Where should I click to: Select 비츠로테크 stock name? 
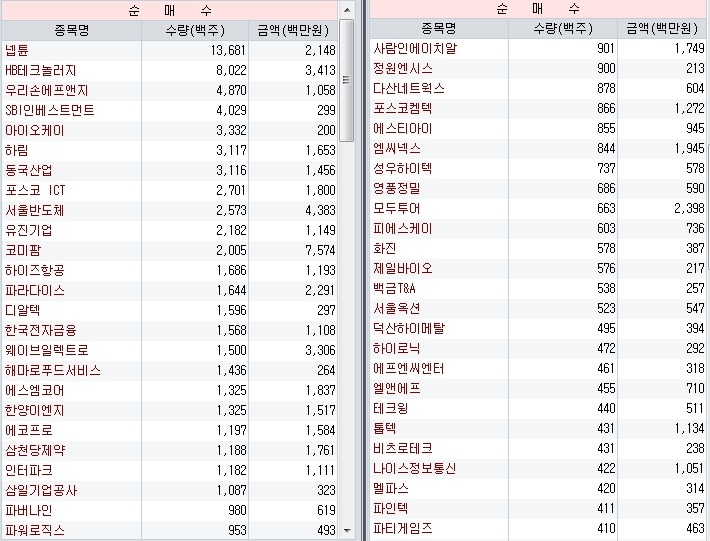tap(403, 448)
